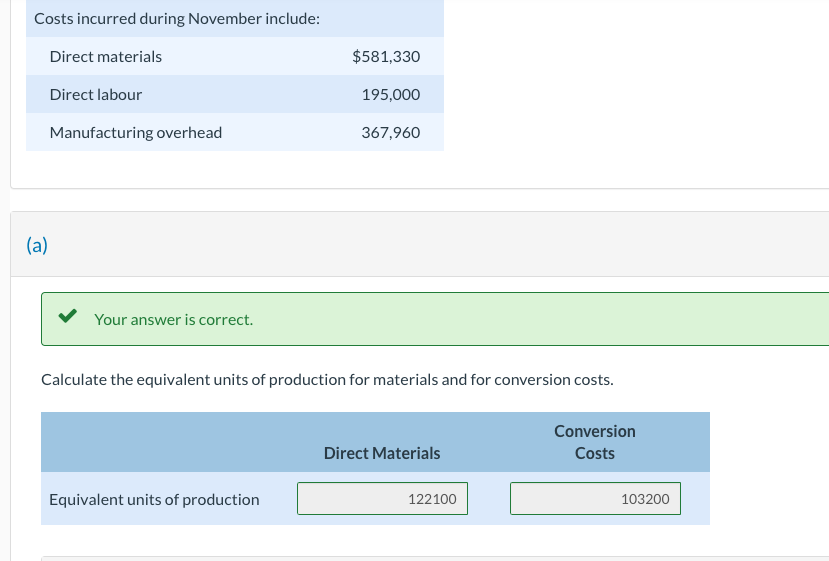The height and width of the screenshot is (561, 829).
Task: Select the $581,330 direct materials amount
Action: pyautogui.click(x=386, y=56)
